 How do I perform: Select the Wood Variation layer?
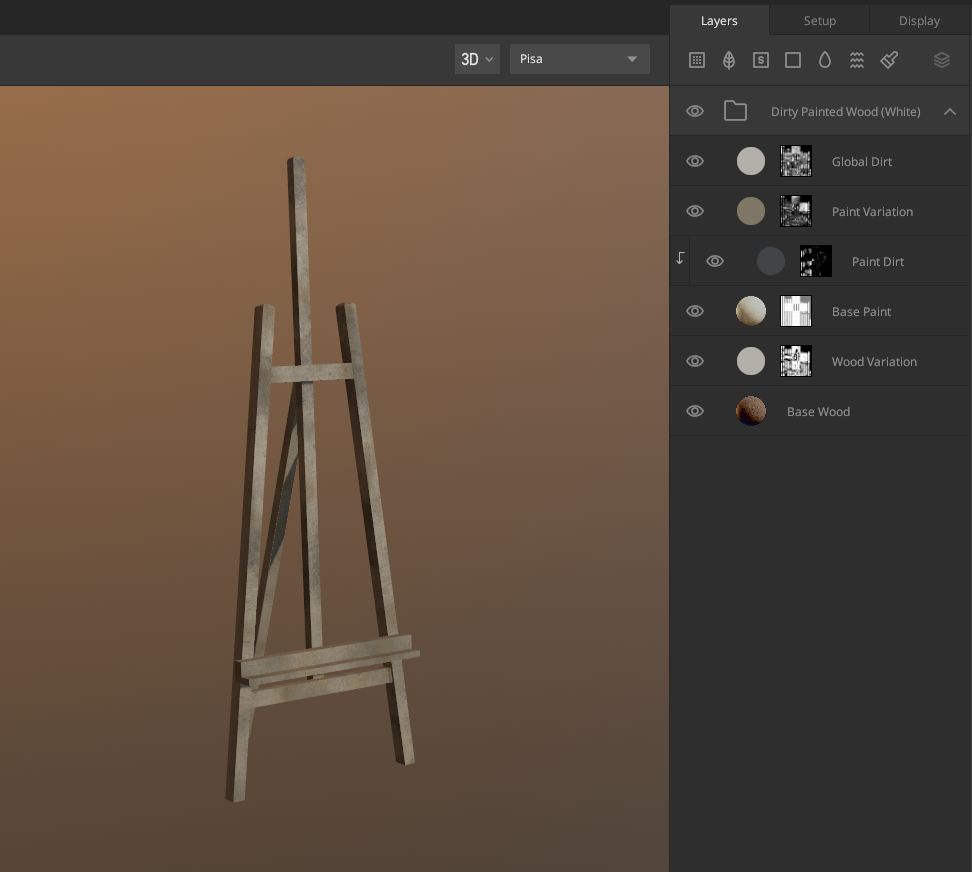pos(874,361)
